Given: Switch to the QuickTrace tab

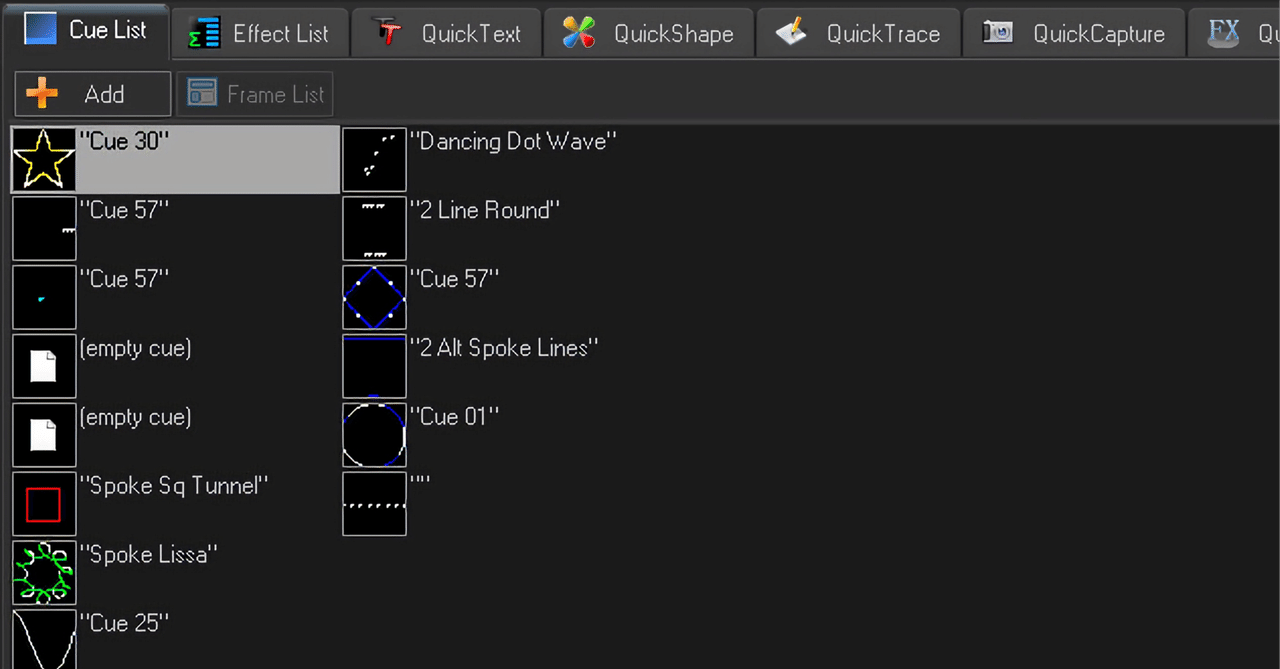Looking at the screenshot, I should click(858, 32).
